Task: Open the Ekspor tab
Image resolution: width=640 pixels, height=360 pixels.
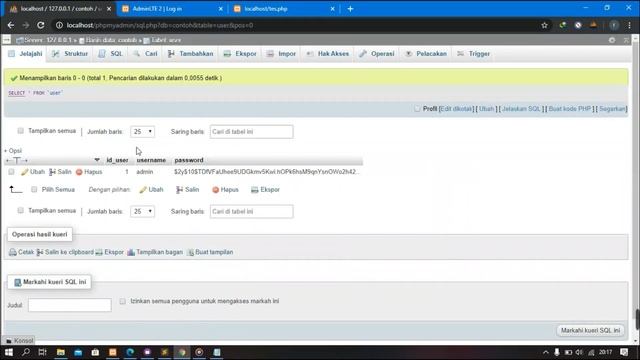Action: (240, 54)
